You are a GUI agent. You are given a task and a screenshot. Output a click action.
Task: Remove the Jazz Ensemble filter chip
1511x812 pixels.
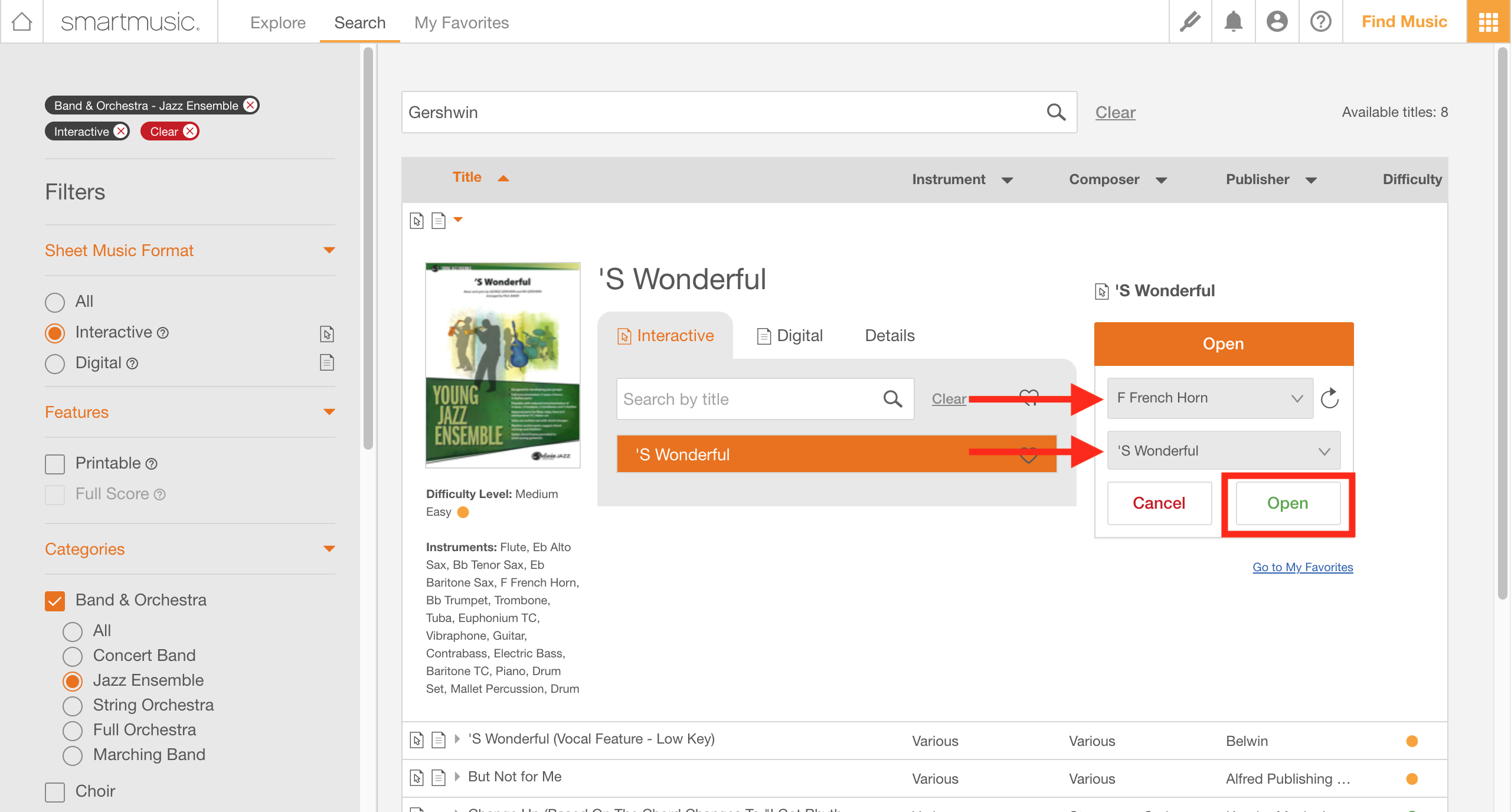click(250, 105)
